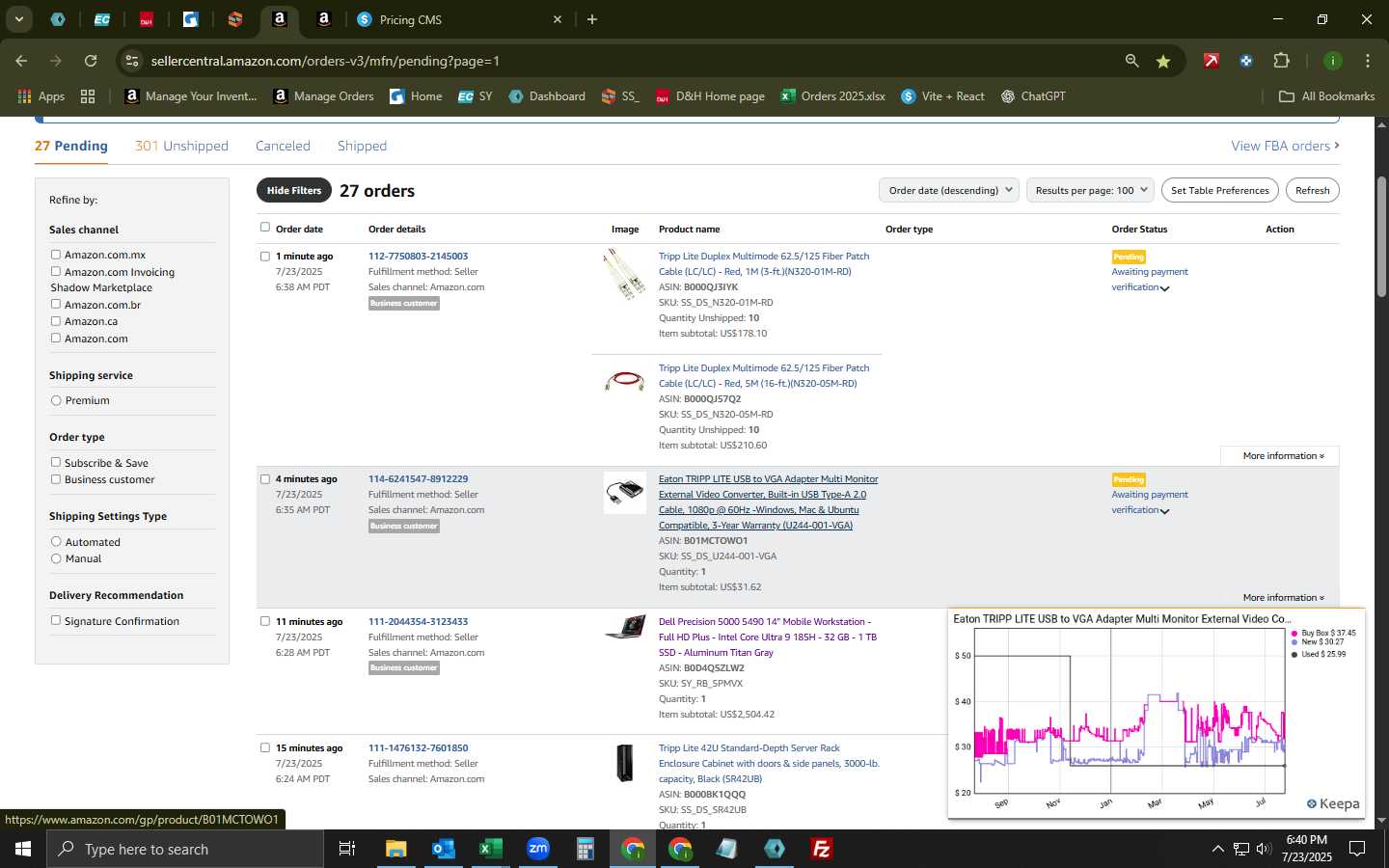
Task: Open File Explorer from the taskbar
Action: 395,849
